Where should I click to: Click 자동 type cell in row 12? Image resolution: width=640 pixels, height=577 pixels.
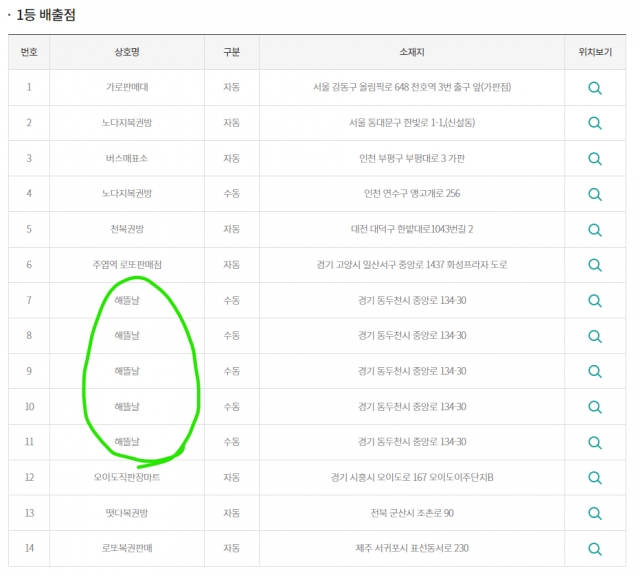coord(231,477)
